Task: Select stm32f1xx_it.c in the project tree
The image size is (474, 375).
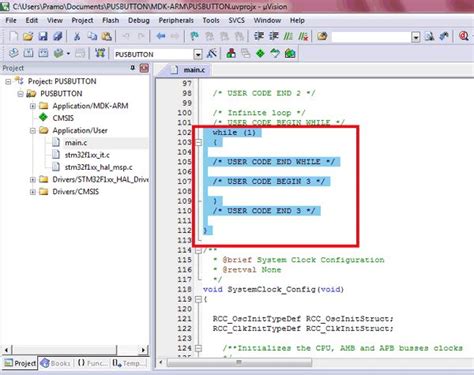Action: pyautogui.click(x=87, y=155)
